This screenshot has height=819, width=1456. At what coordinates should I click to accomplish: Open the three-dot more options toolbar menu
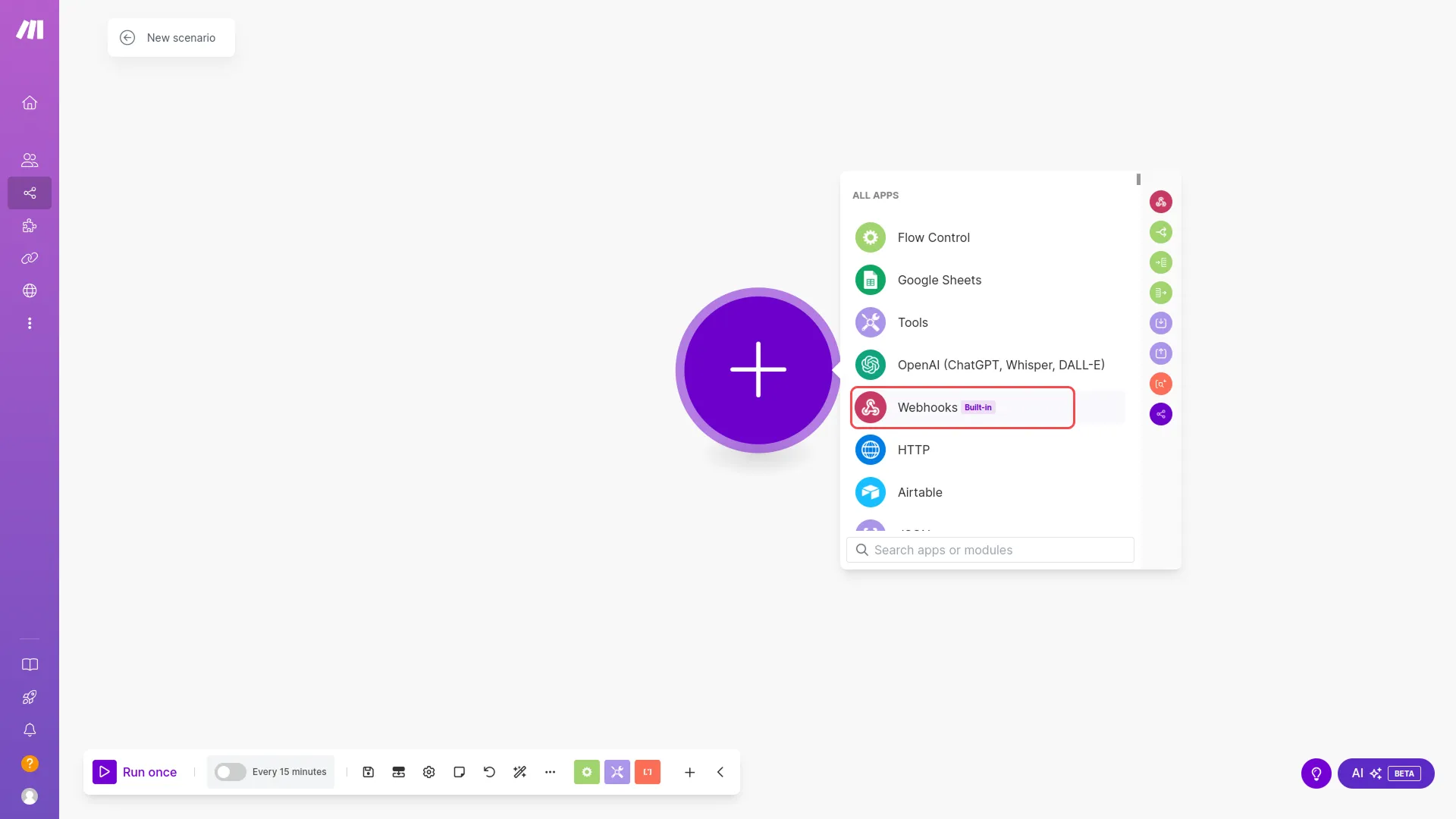551,772
